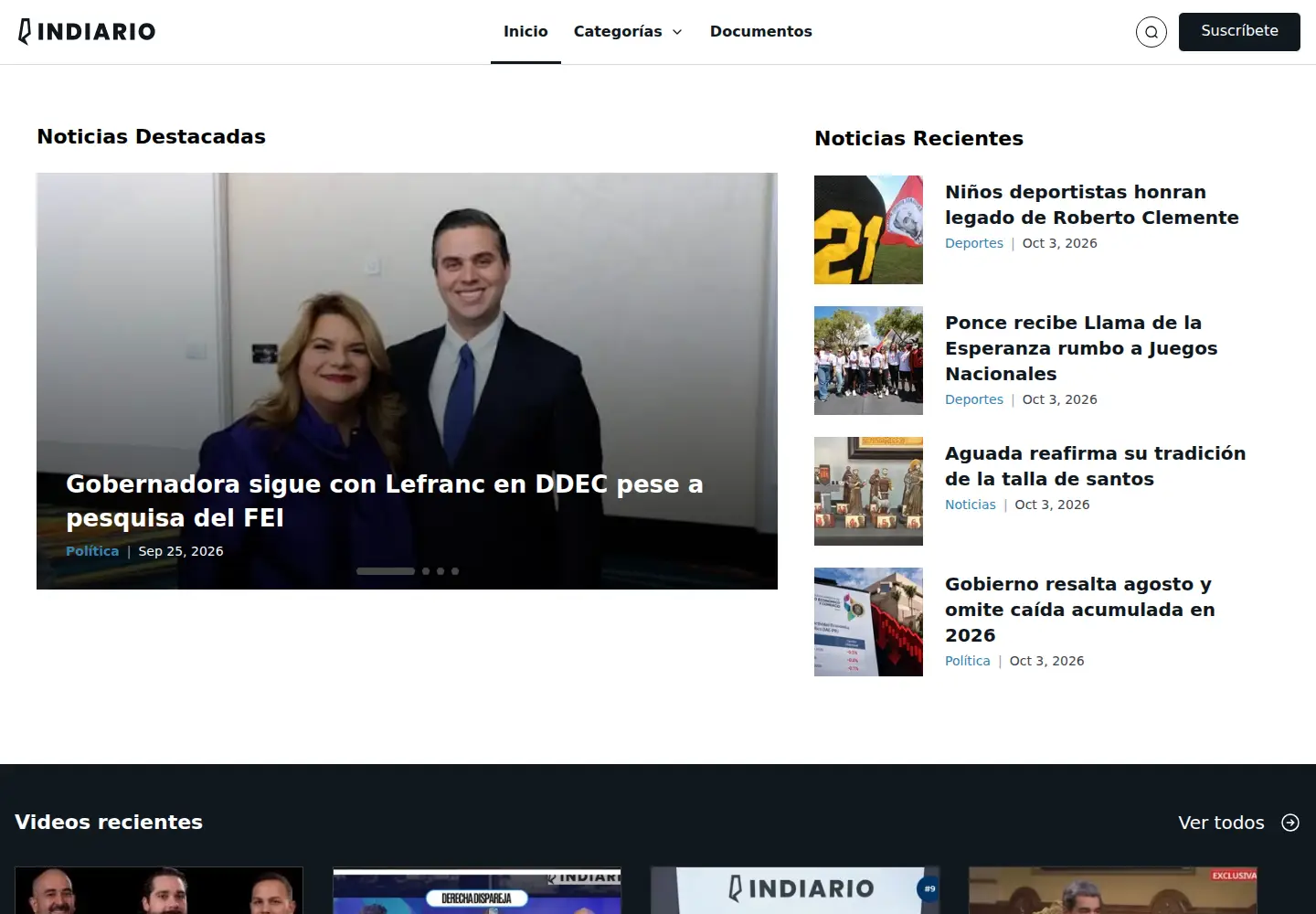Viewport: 1316px width, 914px height.
Task: Open Gobierno resalta agosto article
Action: (x=1080, y=610)
